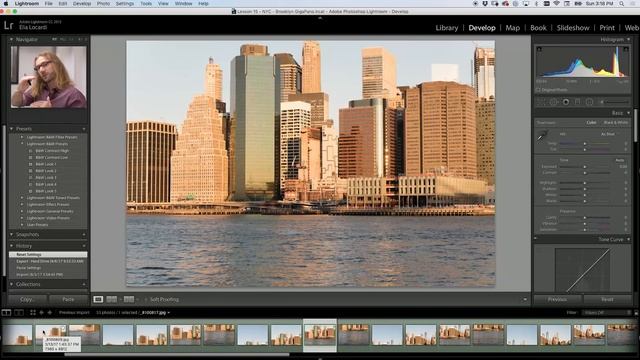
Task: Open the Print module
Action: pos(607,28)
